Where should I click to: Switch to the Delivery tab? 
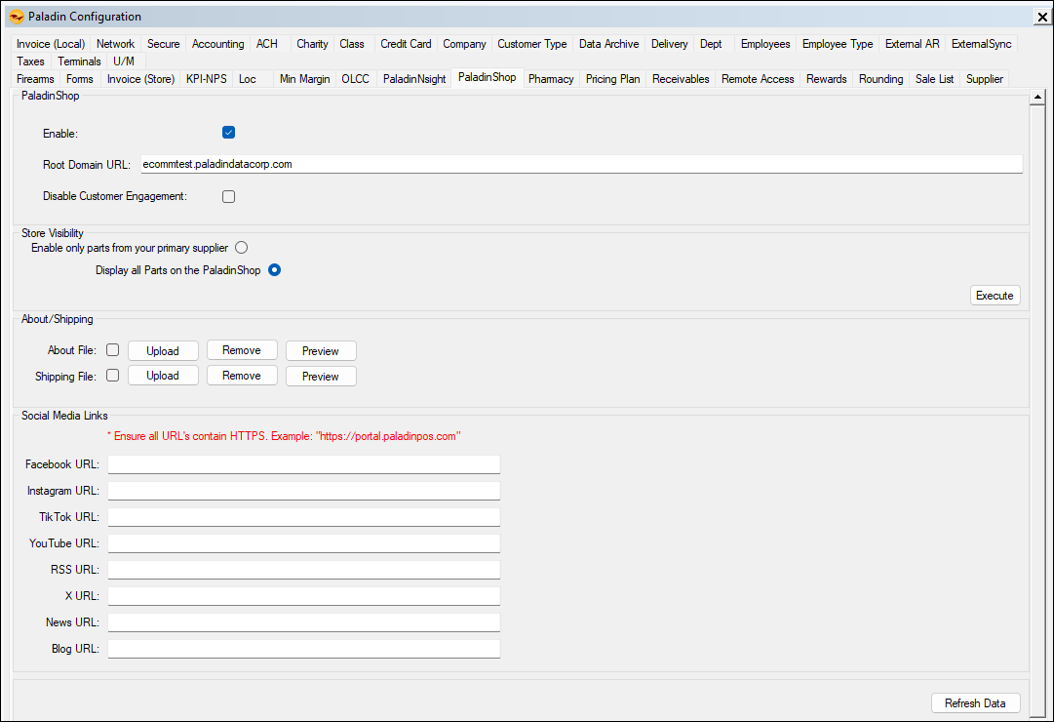tap(670, 44)
